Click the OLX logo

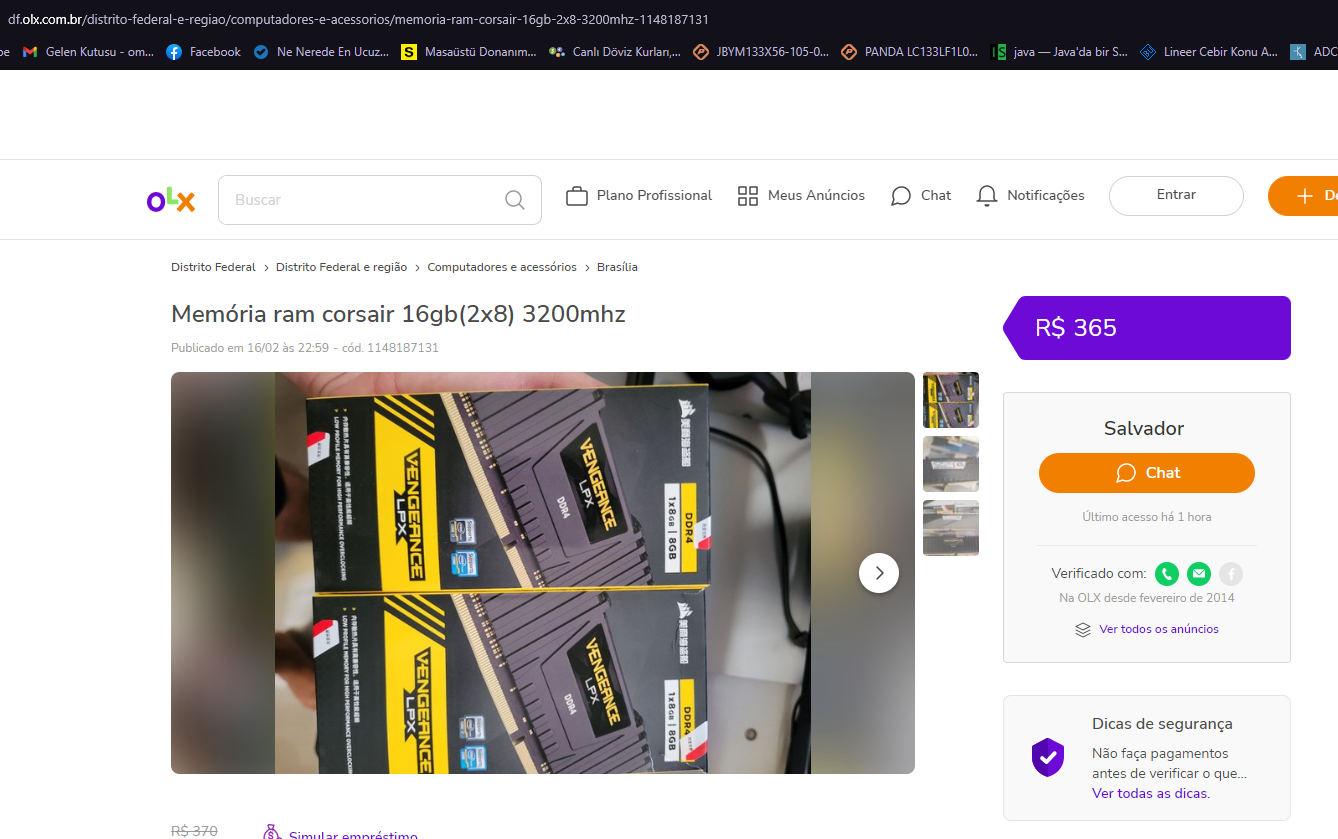171,200
